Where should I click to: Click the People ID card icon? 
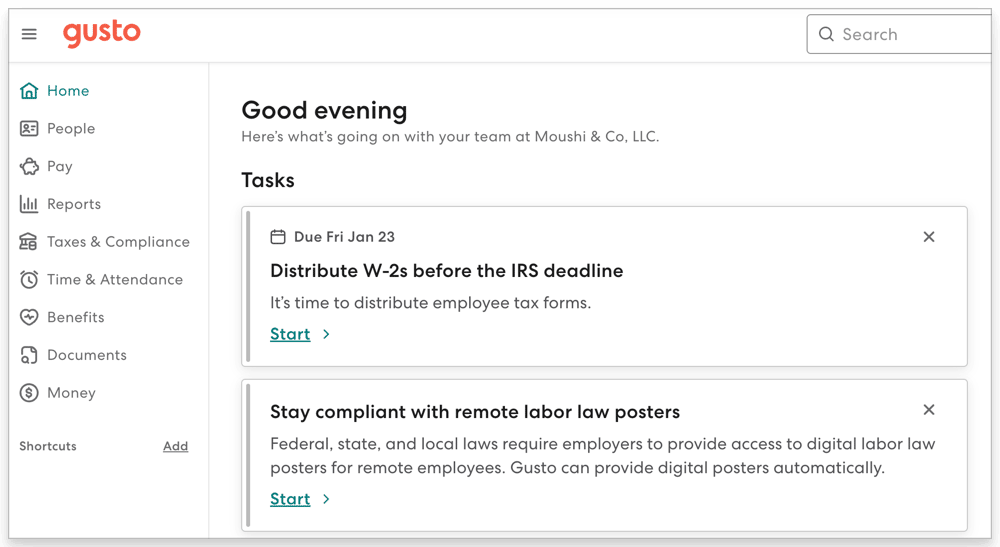[29, 129]
